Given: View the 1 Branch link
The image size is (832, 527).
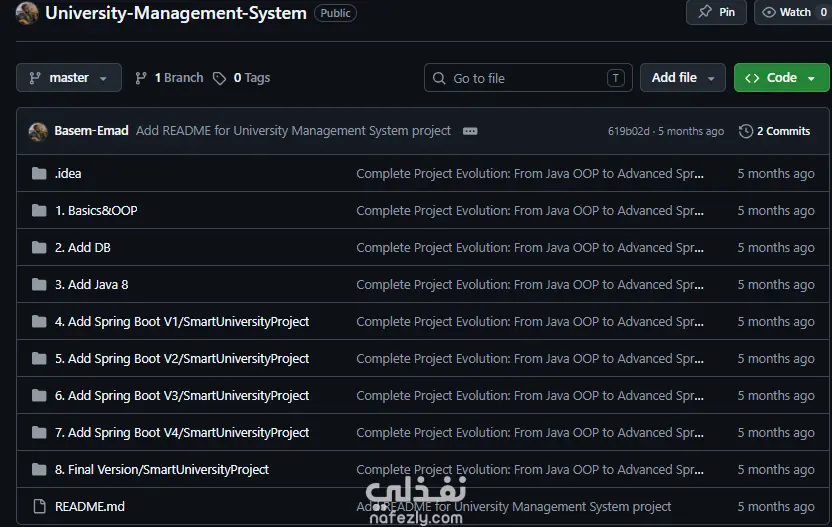Looking at the screenshot, I should (169, 78).
